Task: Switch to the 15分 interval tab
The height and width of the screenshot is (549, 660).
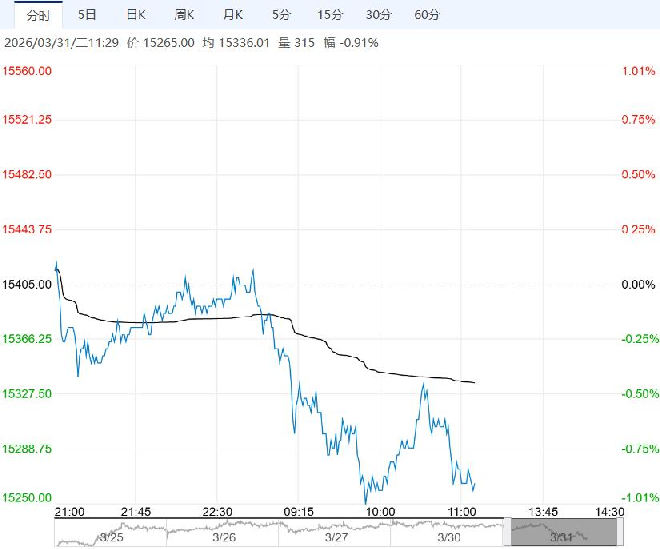Action: 329,15
